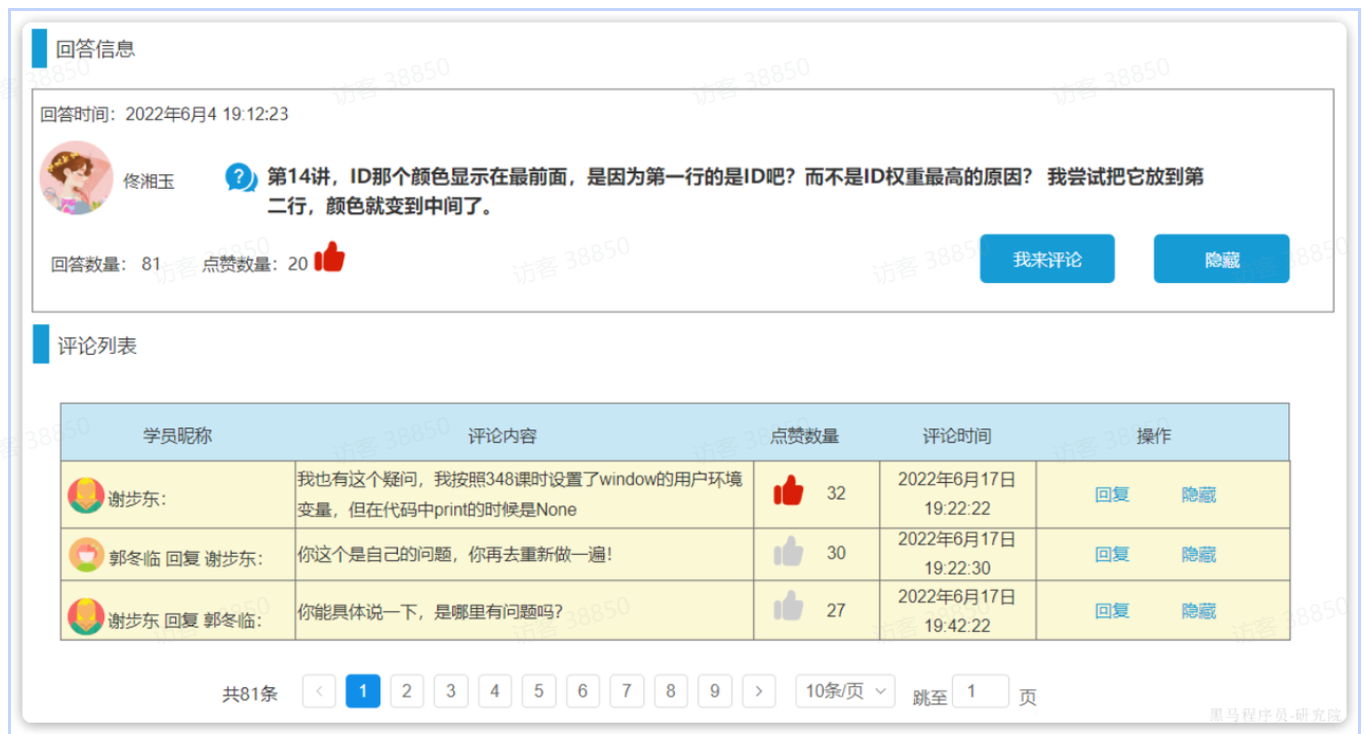Click the question mark bubble icon

point(241,179)
